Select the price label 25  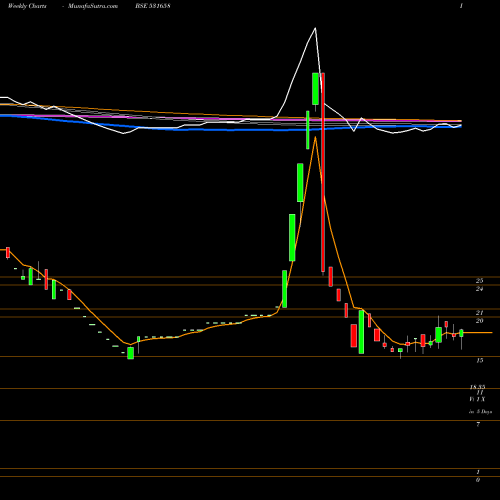[479, 281]
